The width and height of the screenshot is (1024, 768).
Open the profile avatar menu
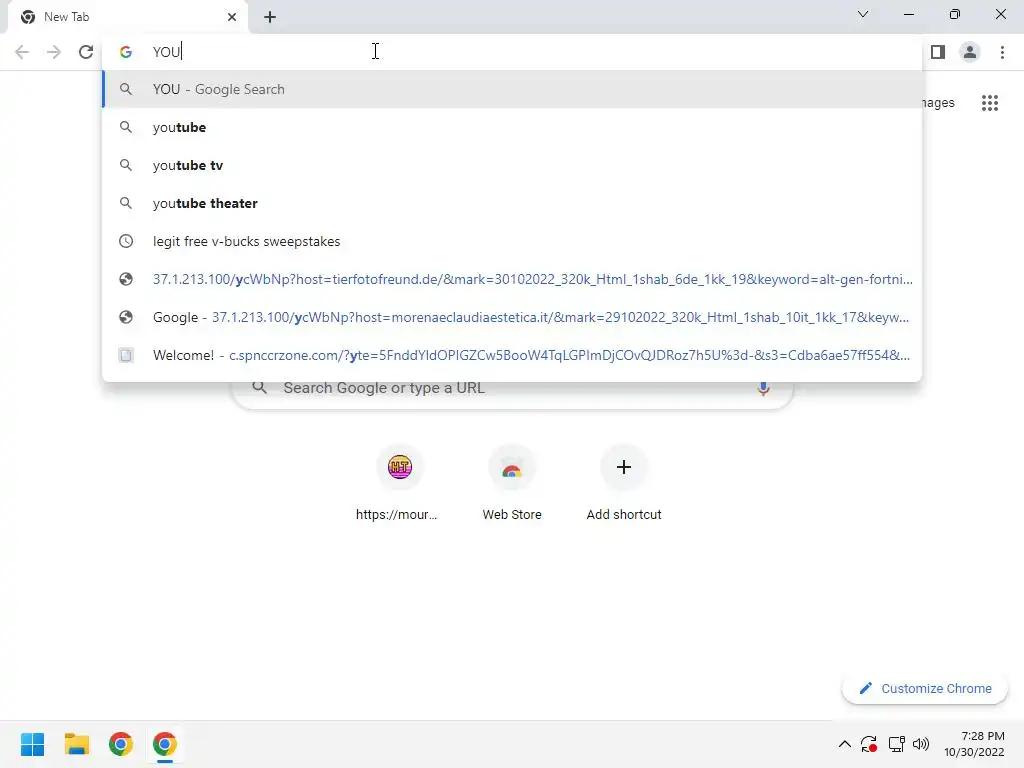click(970, 52)
